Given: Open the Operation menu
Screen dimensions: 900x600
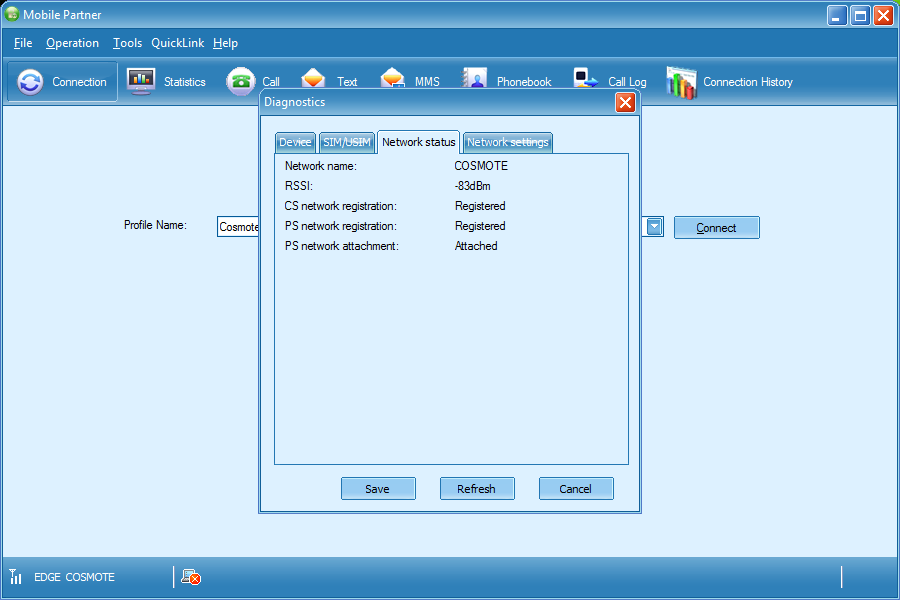Looking at the screenshot, I should click(x=72, y=43).
